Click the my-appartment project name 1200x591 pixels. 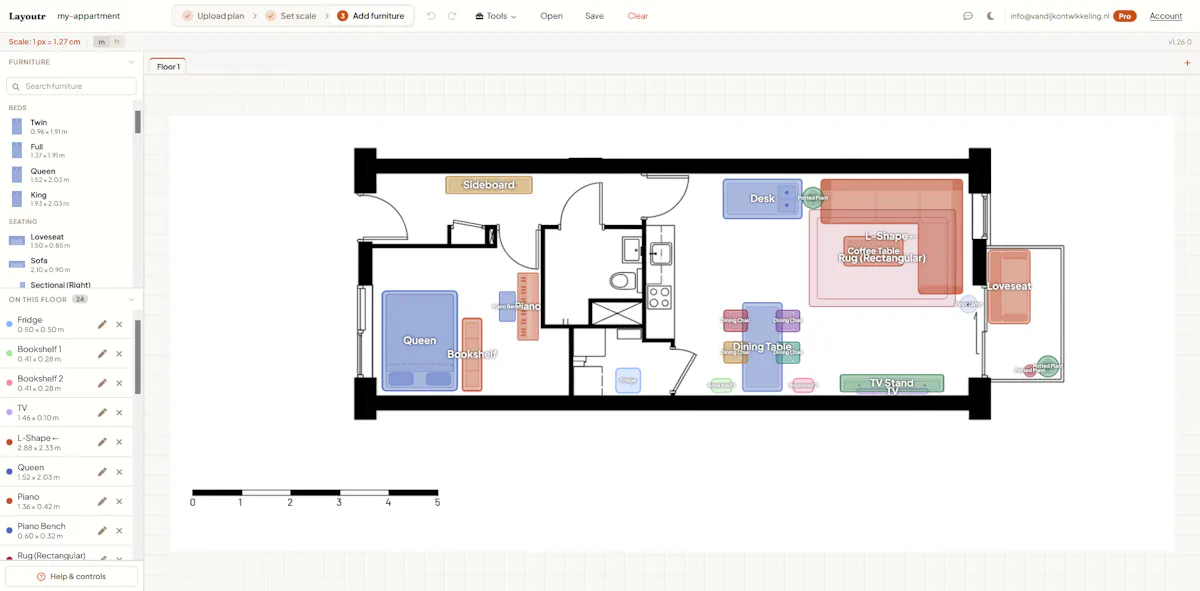click(x=89, y=16)
